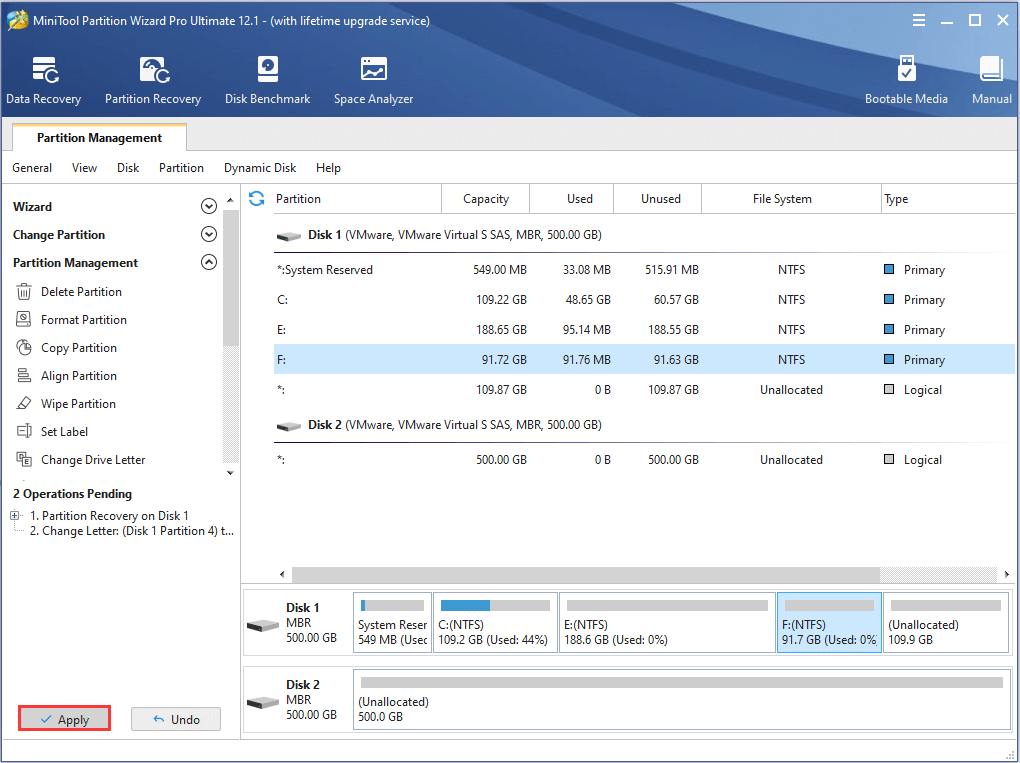Sort by the Partition column header
The width and height of the screenshot is (1020, 763).
[357, 198]
